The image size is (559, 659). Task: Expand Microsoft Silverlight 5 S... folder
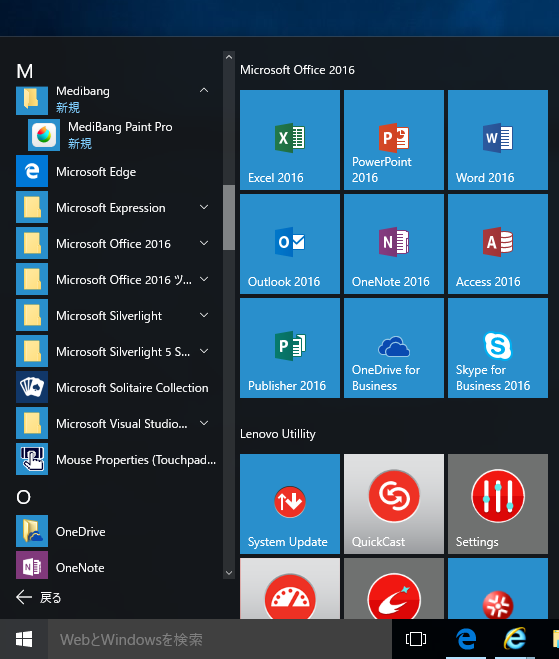pos(204,351)
